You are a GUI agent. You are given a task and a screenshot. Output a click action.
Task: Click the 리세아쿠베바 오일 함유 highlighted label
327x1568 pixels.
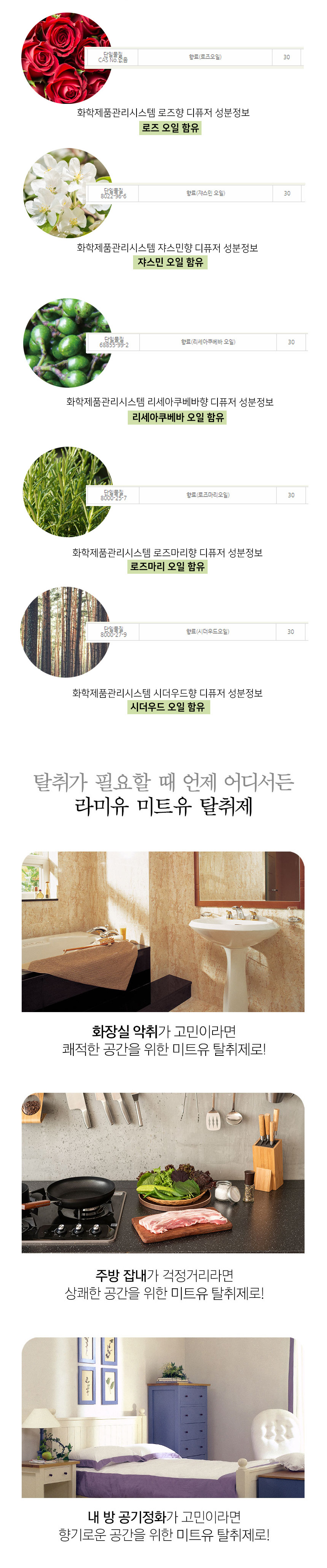[x=178, y=417]
